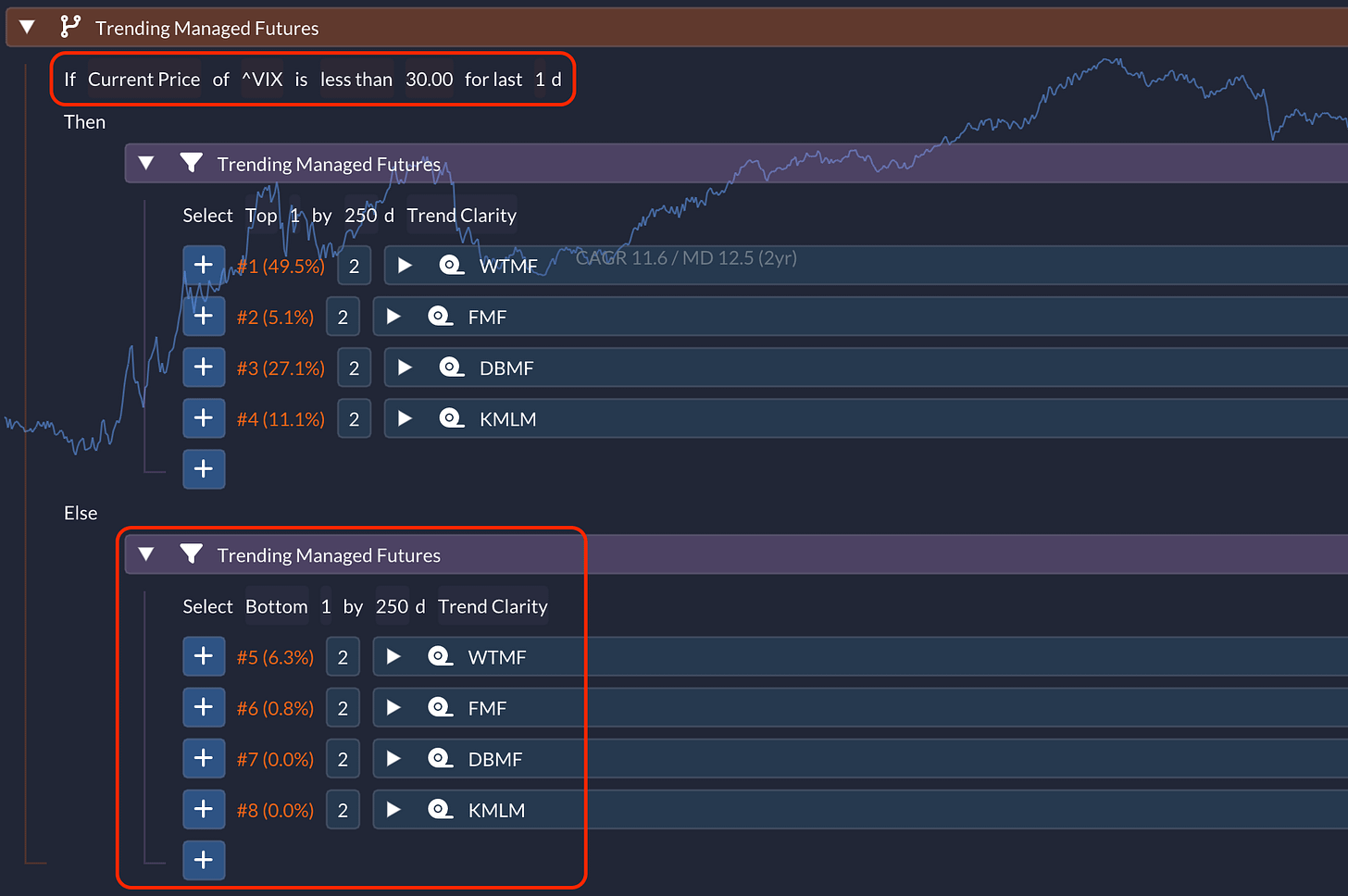The height and width of the screenshot is (896, 1348).
Task: Click the asset icon of DBMF ranked #7
Action: click(440, 759)
